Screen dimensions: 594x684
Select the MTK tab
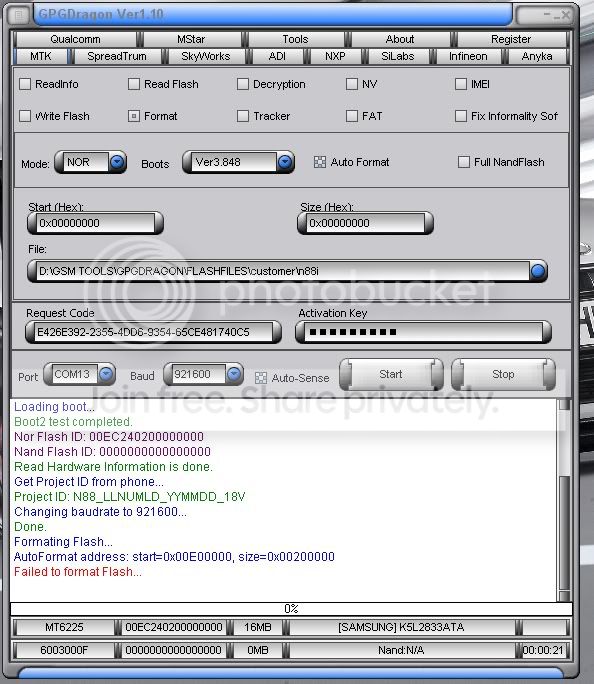[x=41, y=56]
